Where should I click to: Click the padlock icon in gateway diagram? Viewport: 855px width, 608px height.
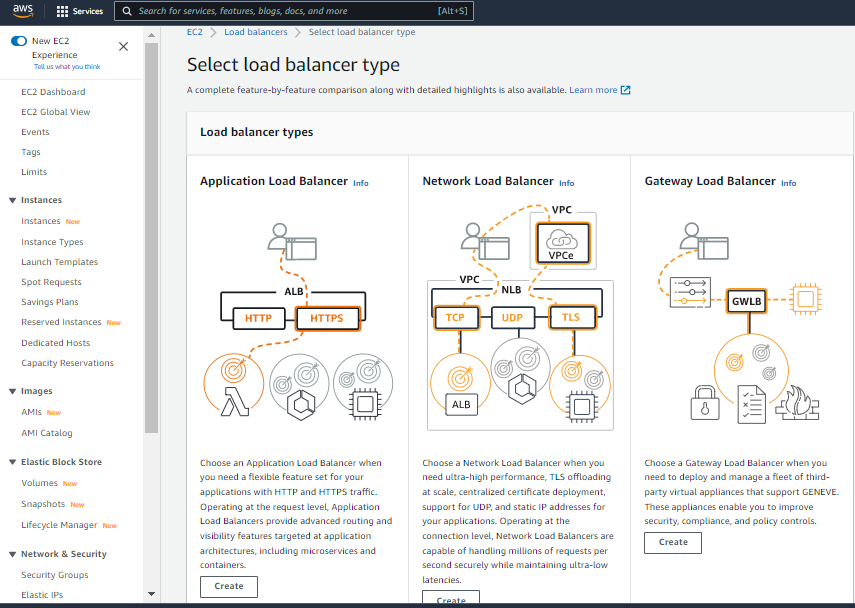click(x=705, y=402)
